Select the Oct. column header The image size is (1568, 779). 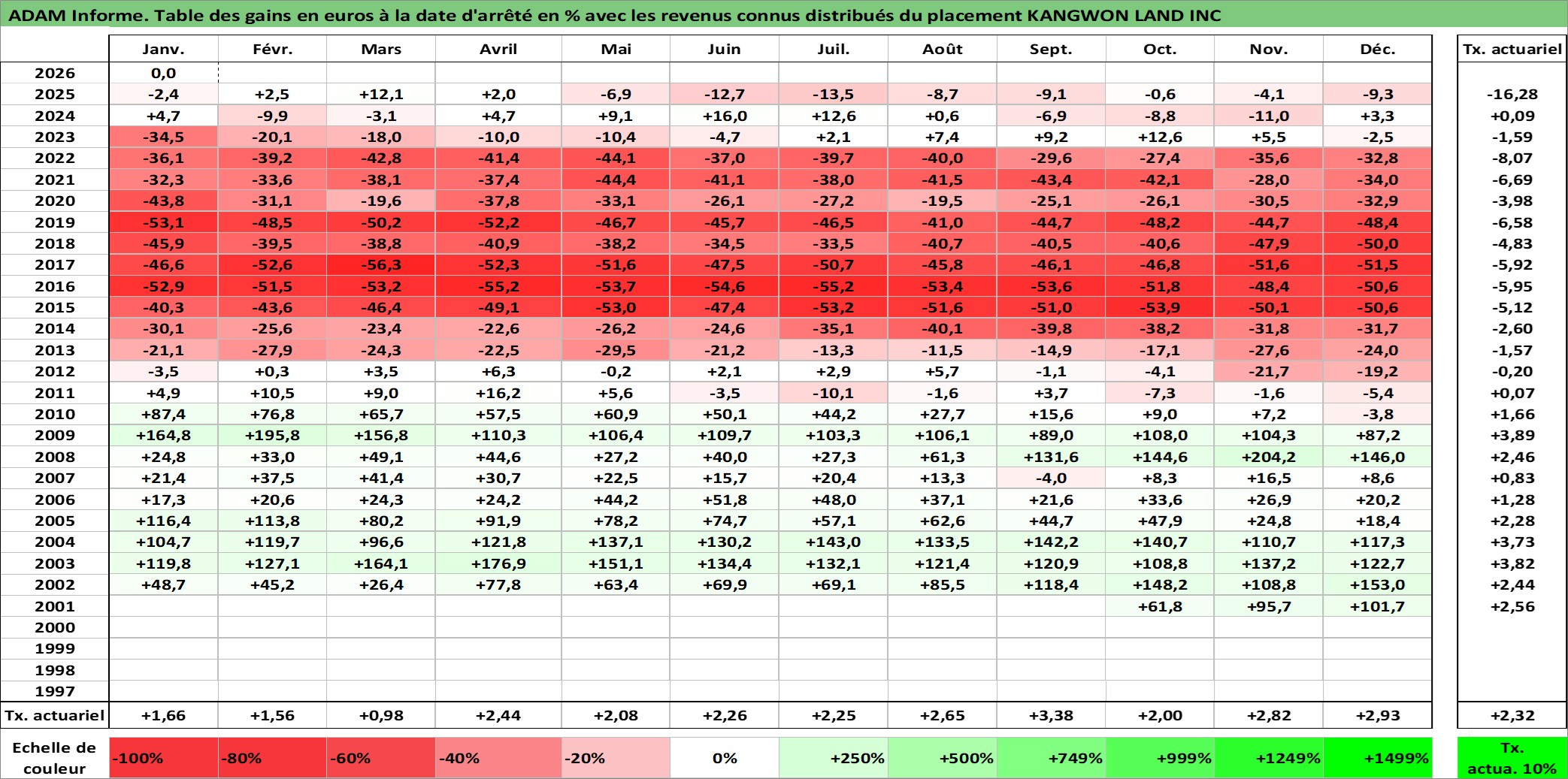point(1160,49)
